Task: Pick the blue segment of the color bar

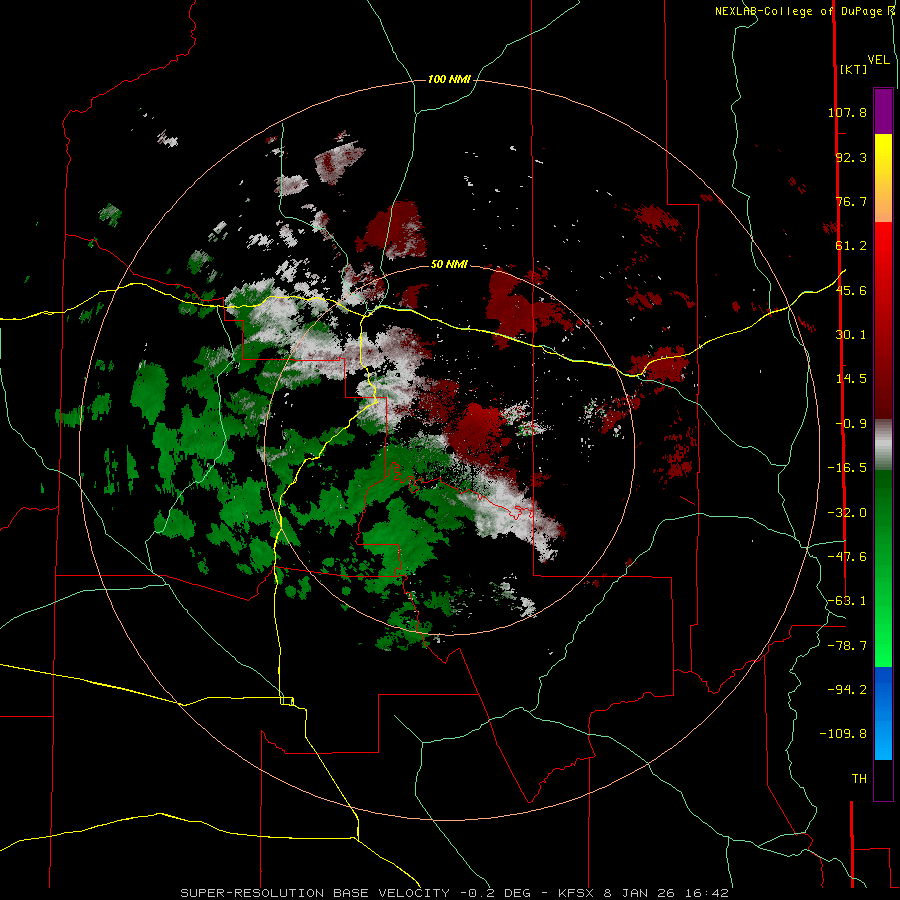Action: pyautogui.click(x=883, y=713)
